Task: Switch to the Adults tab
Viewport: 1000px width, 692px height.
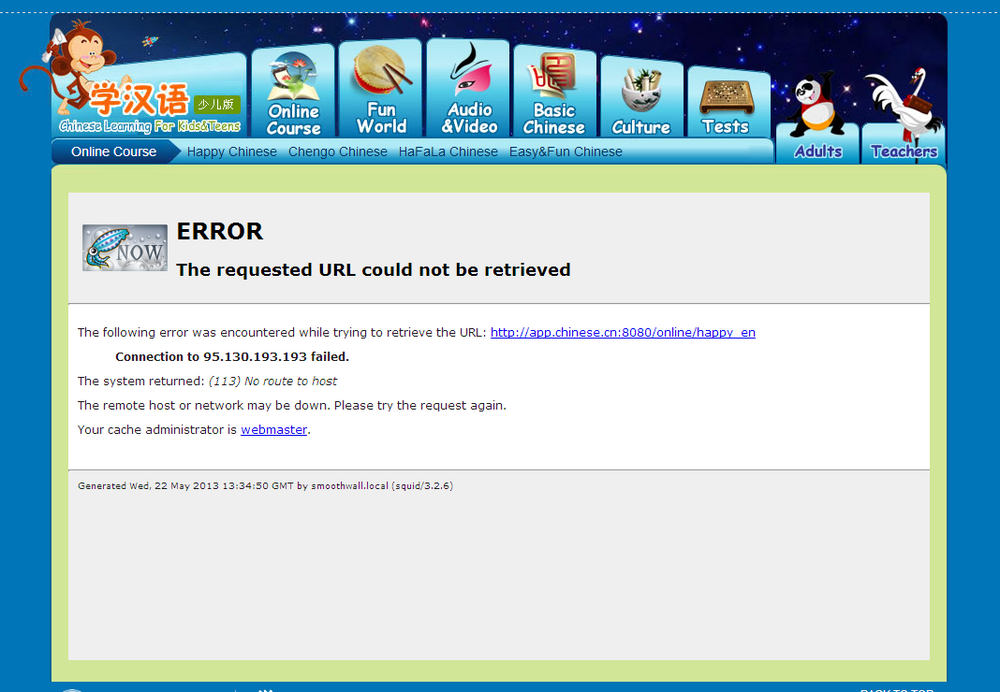Action: pyautogui.click(x=818, y=152)
